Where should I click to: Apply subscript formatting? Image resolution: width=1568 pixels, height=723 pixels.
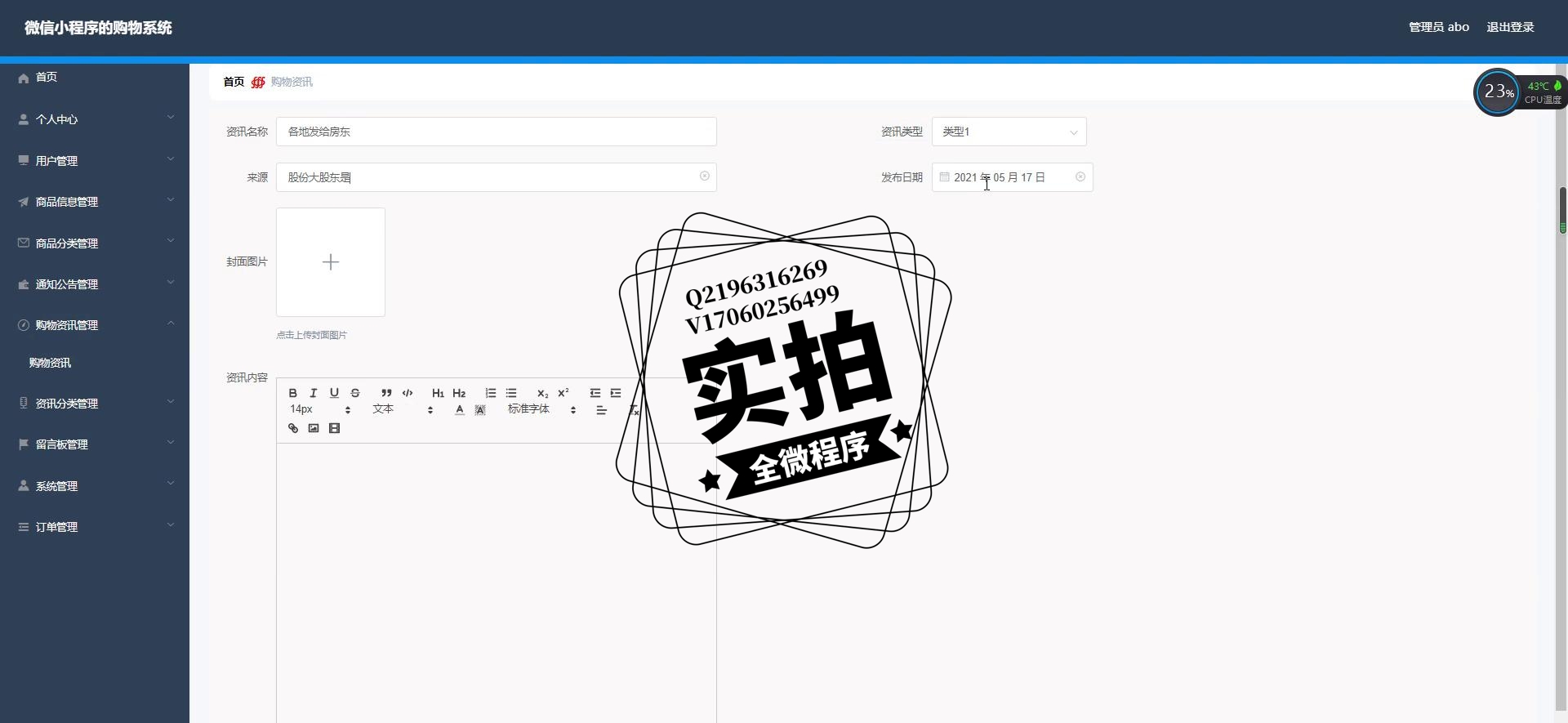point(542,393)
